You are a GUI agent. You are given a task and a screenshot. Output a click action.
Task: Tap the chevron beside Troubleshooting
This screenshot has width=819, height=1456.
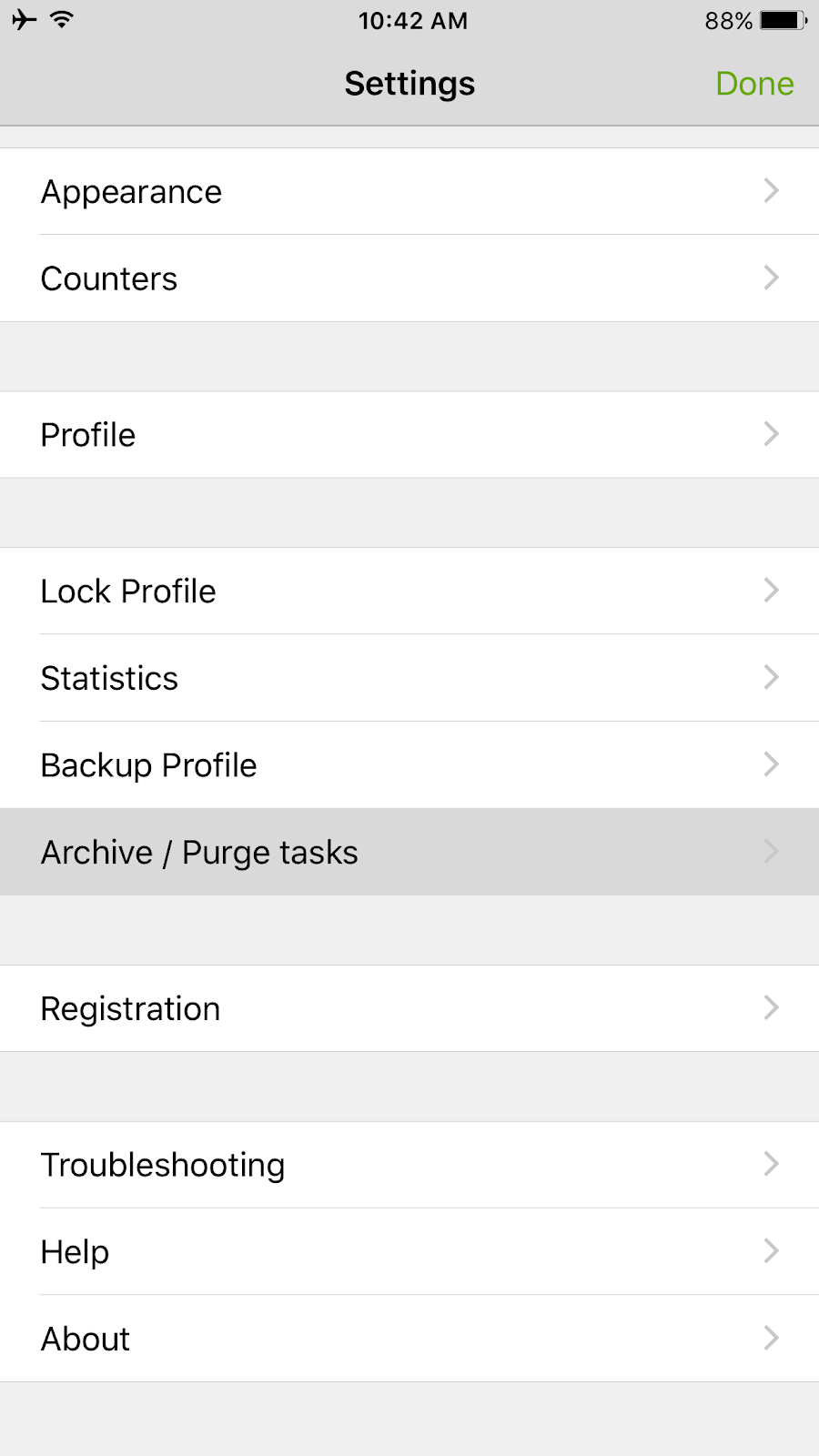pos(771,1164)
